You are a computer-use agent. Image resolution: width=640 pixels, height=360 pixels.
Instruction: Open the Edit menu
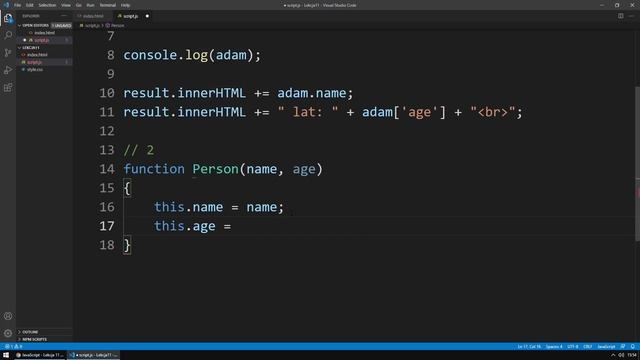click(x=30, y=5)
